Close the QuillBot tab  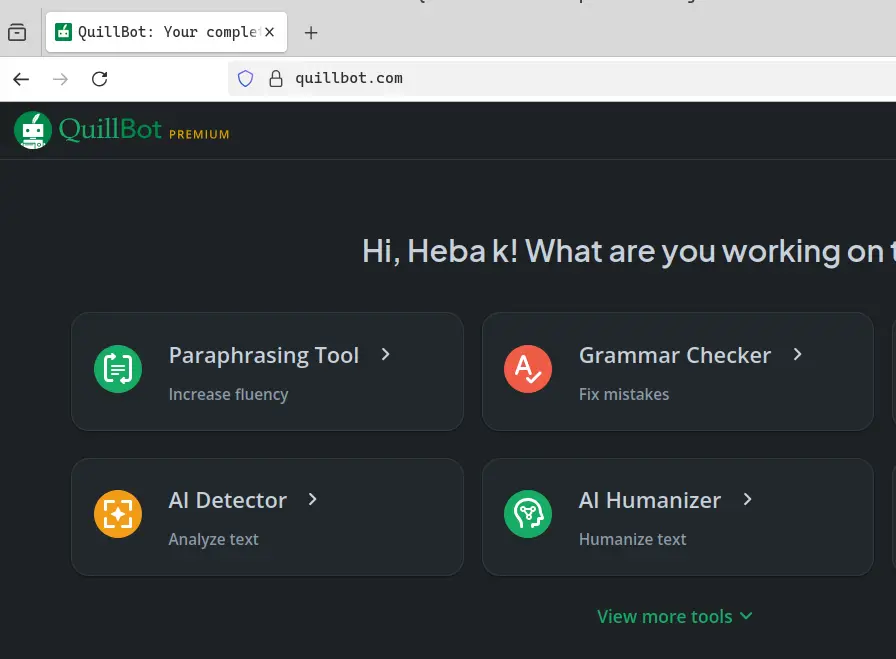[x=269, y=32]
